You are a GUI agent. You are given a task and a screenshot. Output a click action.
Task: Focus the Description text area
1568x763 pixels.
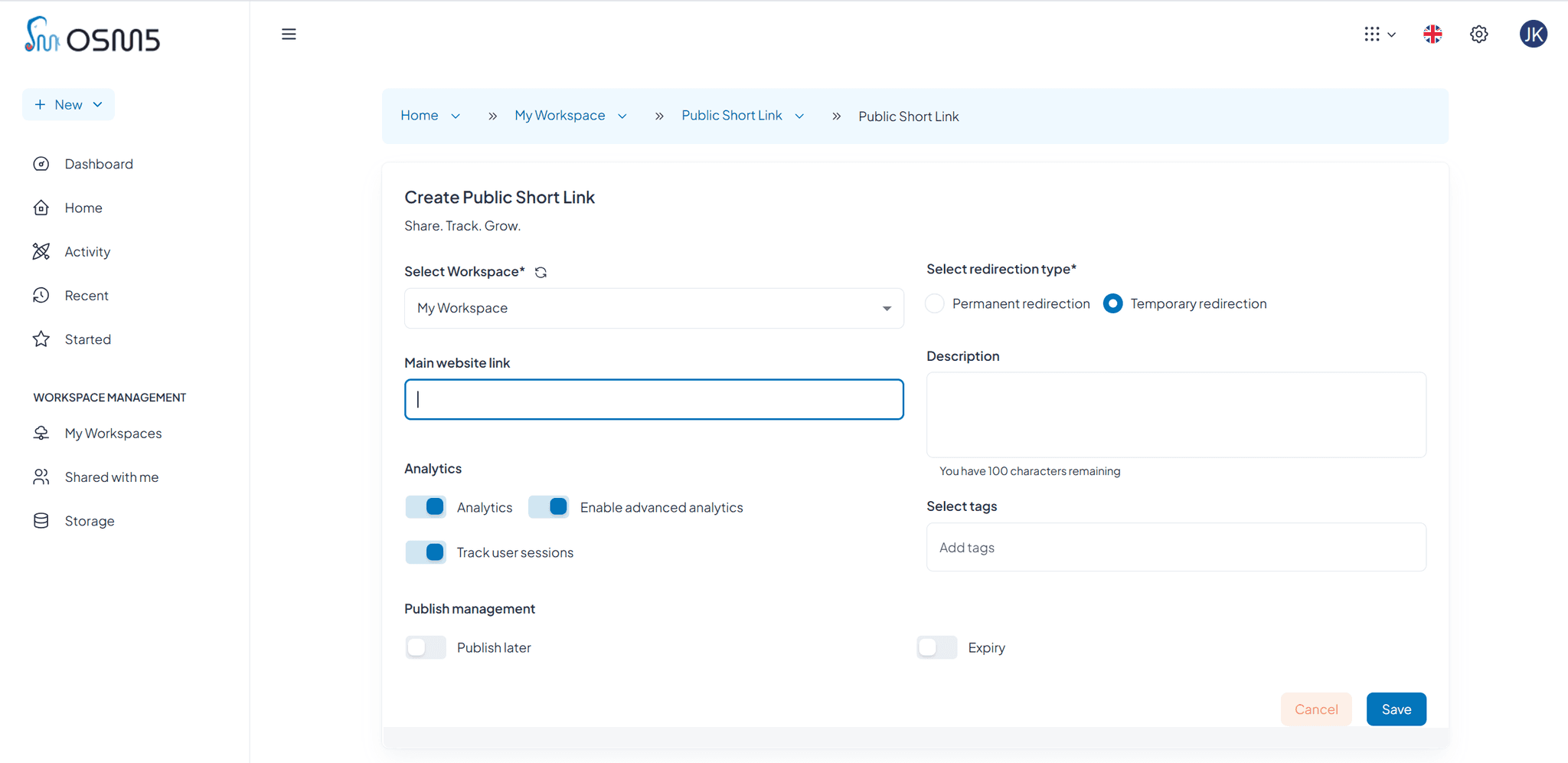[1176, 414]
